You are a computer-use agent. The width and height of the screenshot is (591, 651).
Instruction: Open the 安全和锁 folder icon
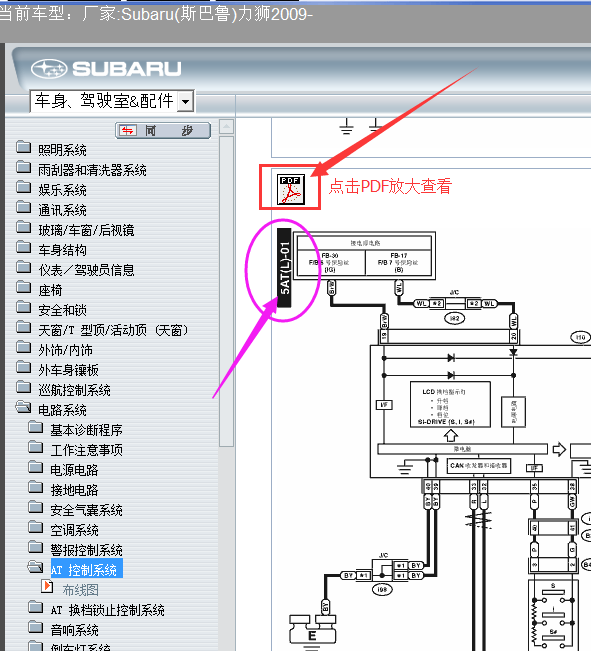[24, 307]
